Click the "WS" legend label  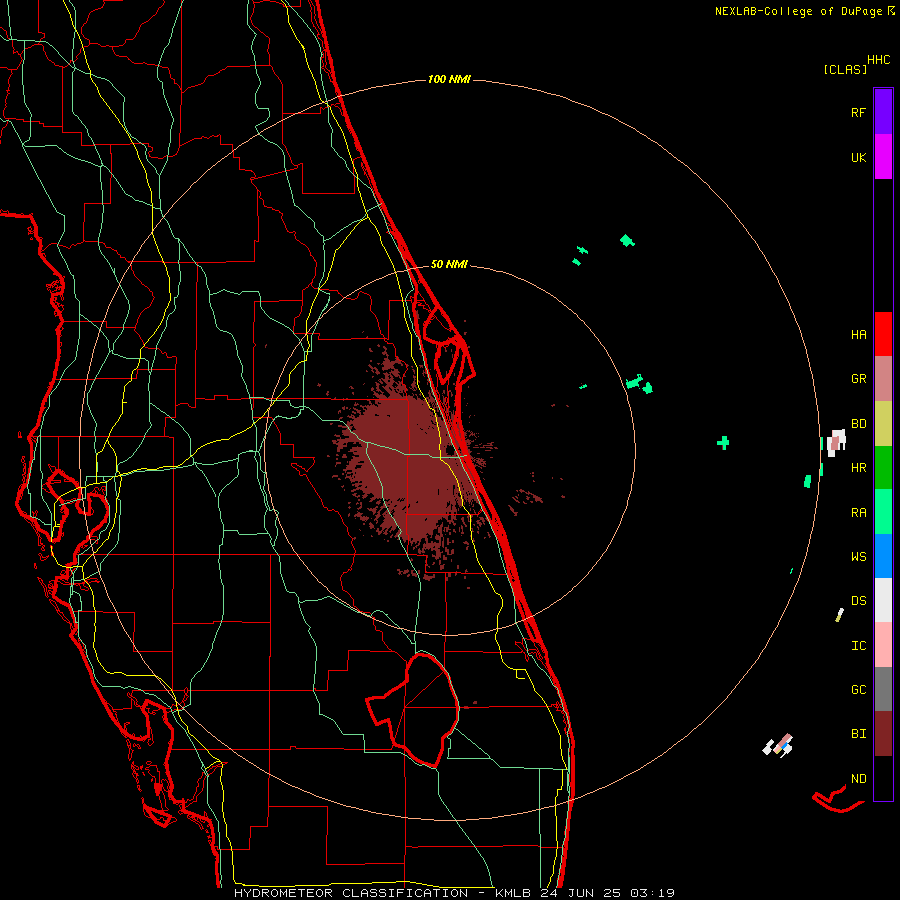[858, 557]
